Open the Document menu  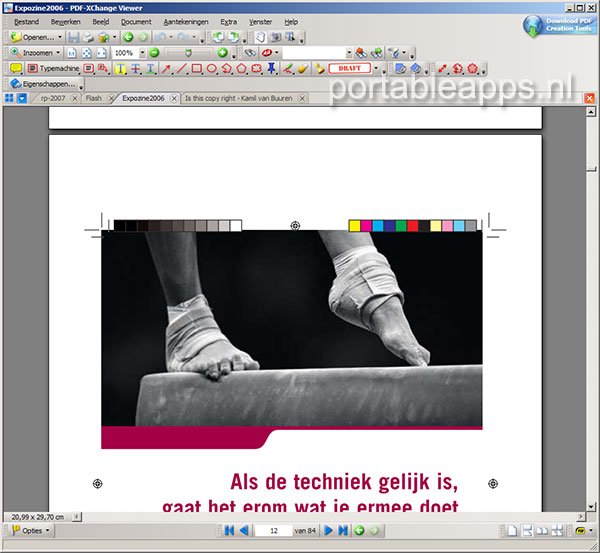coord(136,21)
